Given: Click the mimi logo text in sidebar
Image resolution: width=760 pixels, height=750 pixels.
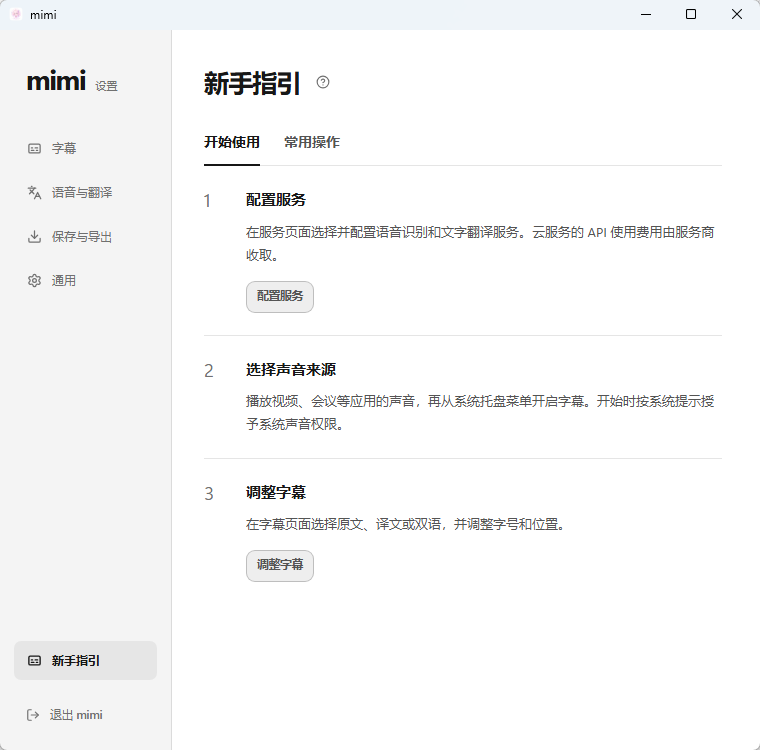Looking at the screenshot, I should click(57, 80).
